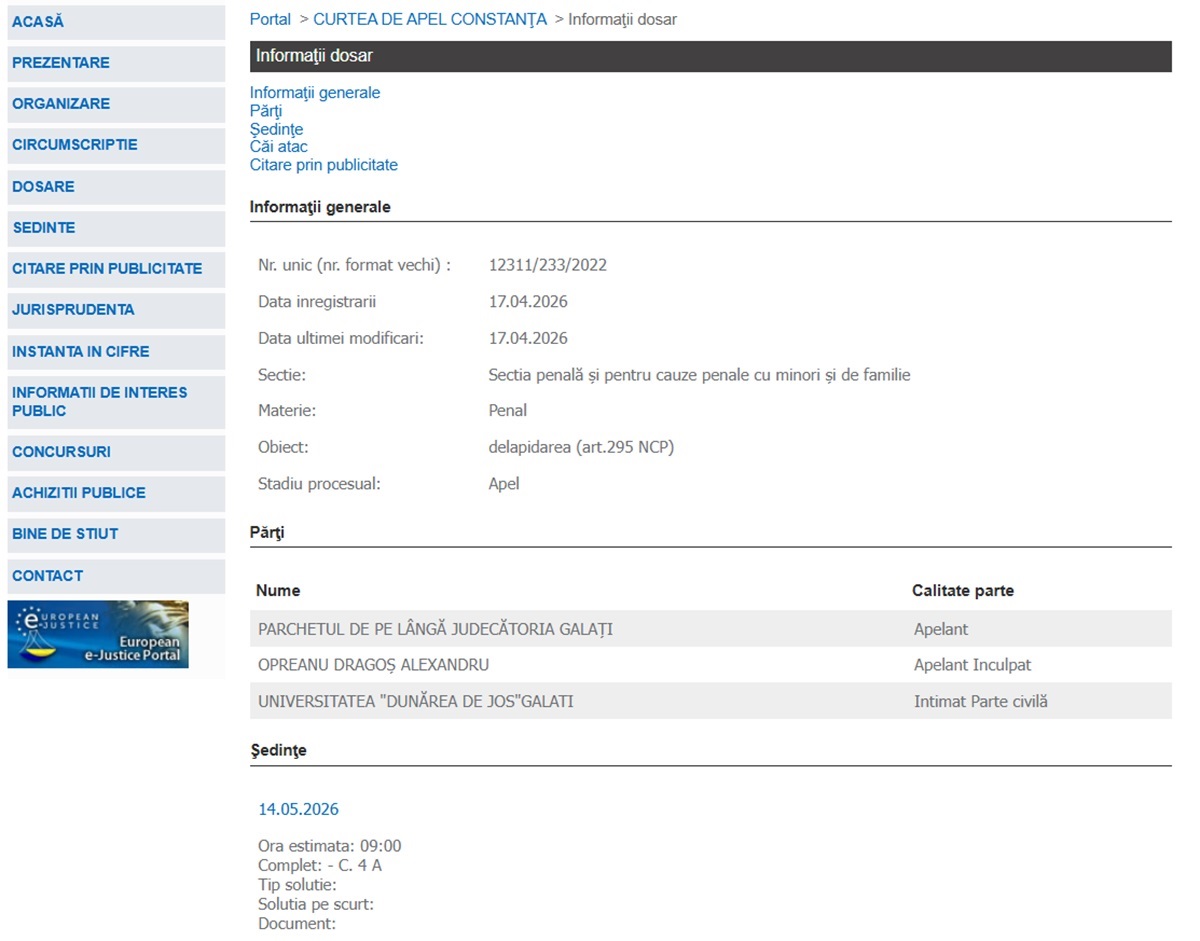Image resolution: width=1200 pixels, height=941 pixels.
Task: Click the Apelant Inculpat cell
Action: (972, 665)
